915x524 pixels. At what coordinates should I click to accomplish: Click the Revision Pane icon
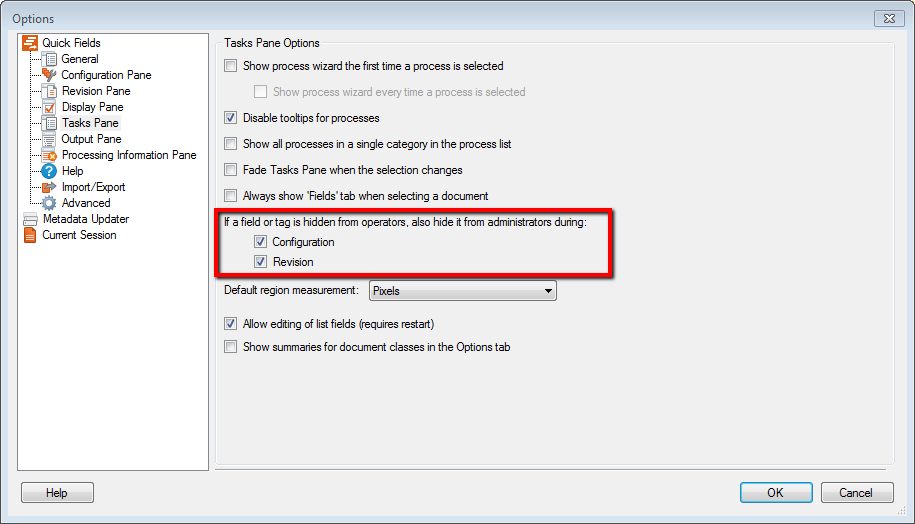[50, 91]
